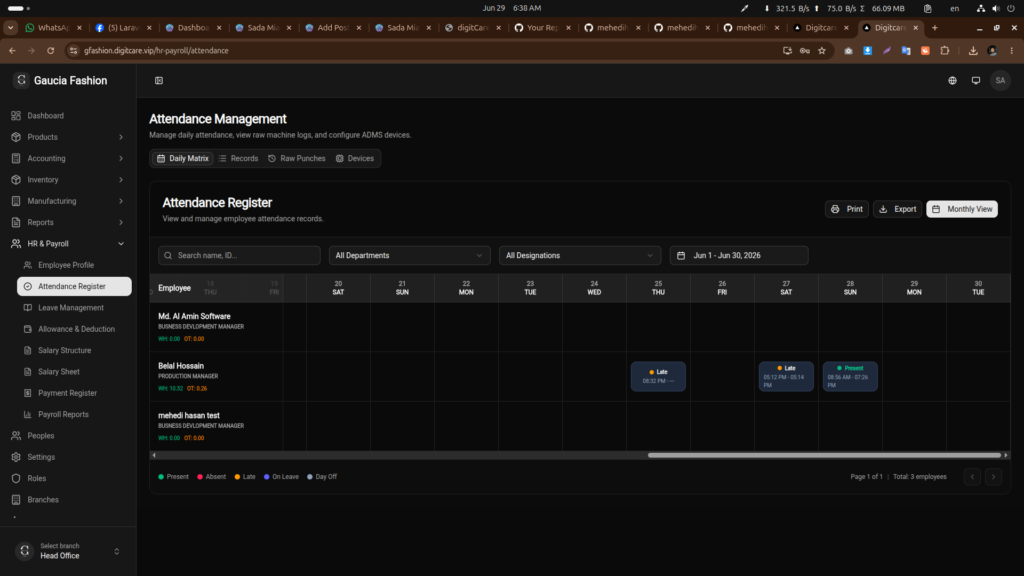Open the system power menu icon

click(x=1011, y=8)
